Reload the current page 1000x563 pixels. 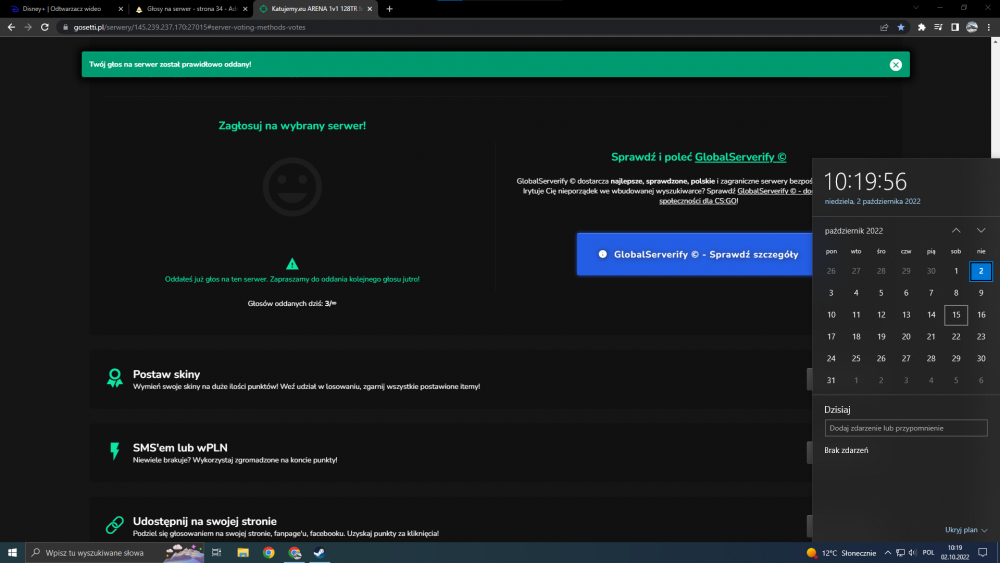point(45,27)
